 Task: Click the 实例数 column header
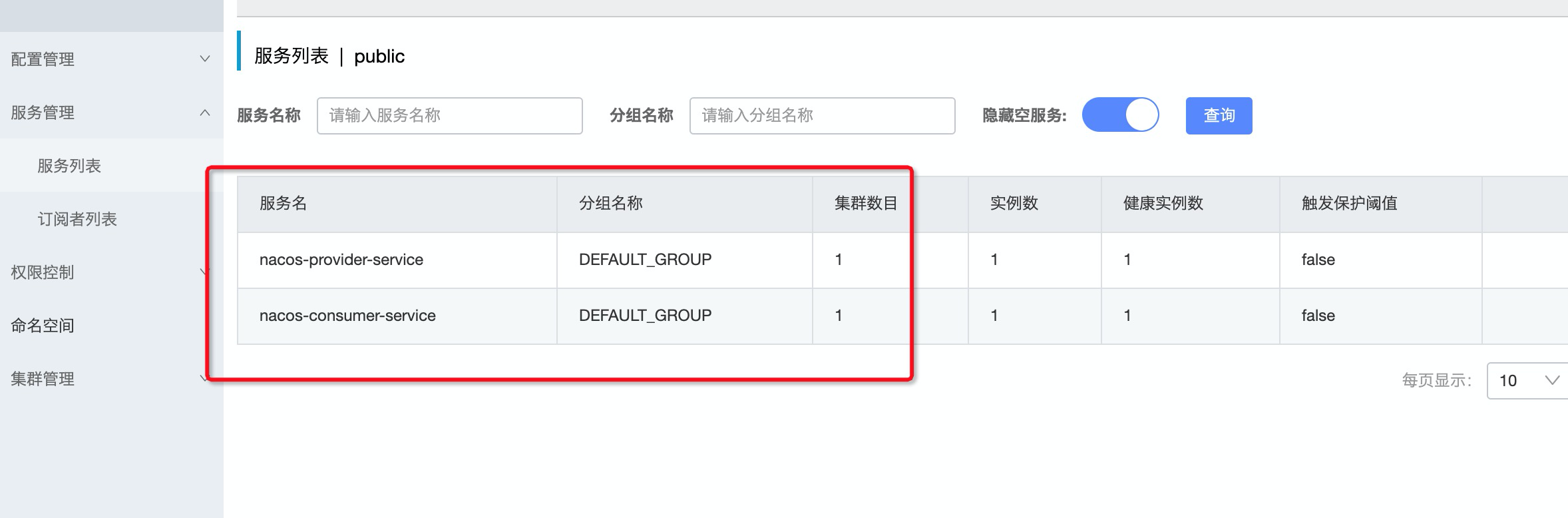pos(1014,204)
